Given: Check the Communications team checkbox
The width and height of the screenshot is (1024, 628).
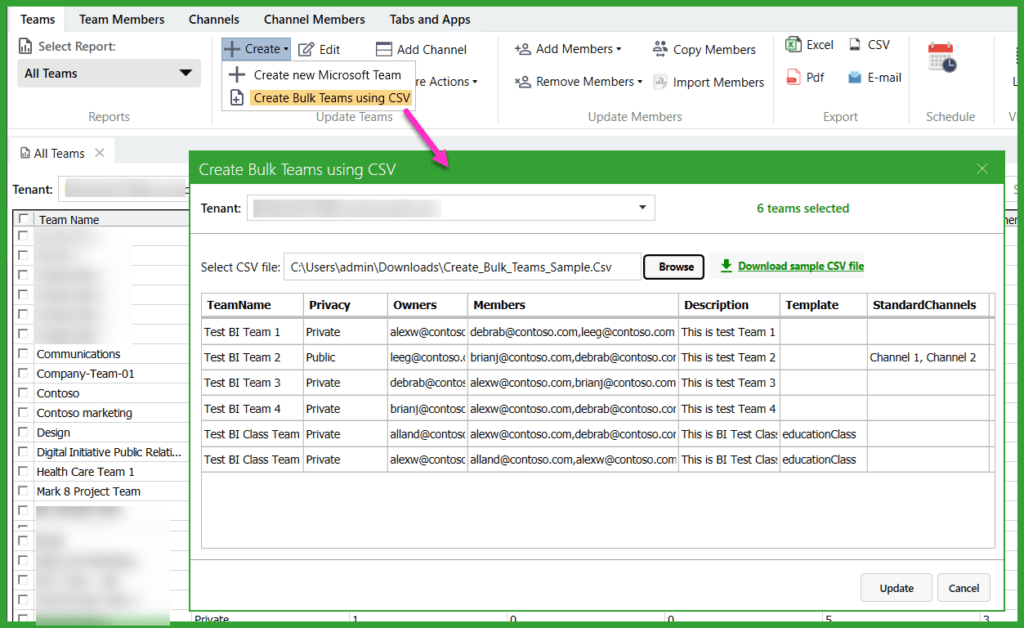Looking at the screenshot, I should coord(24,353).
